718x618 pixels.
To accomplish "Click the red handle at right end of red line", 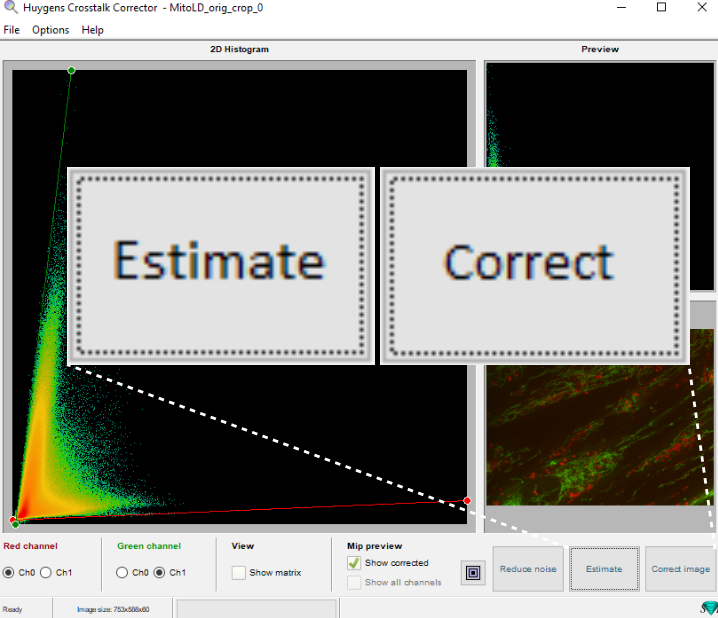I will (x=467, y=500).
